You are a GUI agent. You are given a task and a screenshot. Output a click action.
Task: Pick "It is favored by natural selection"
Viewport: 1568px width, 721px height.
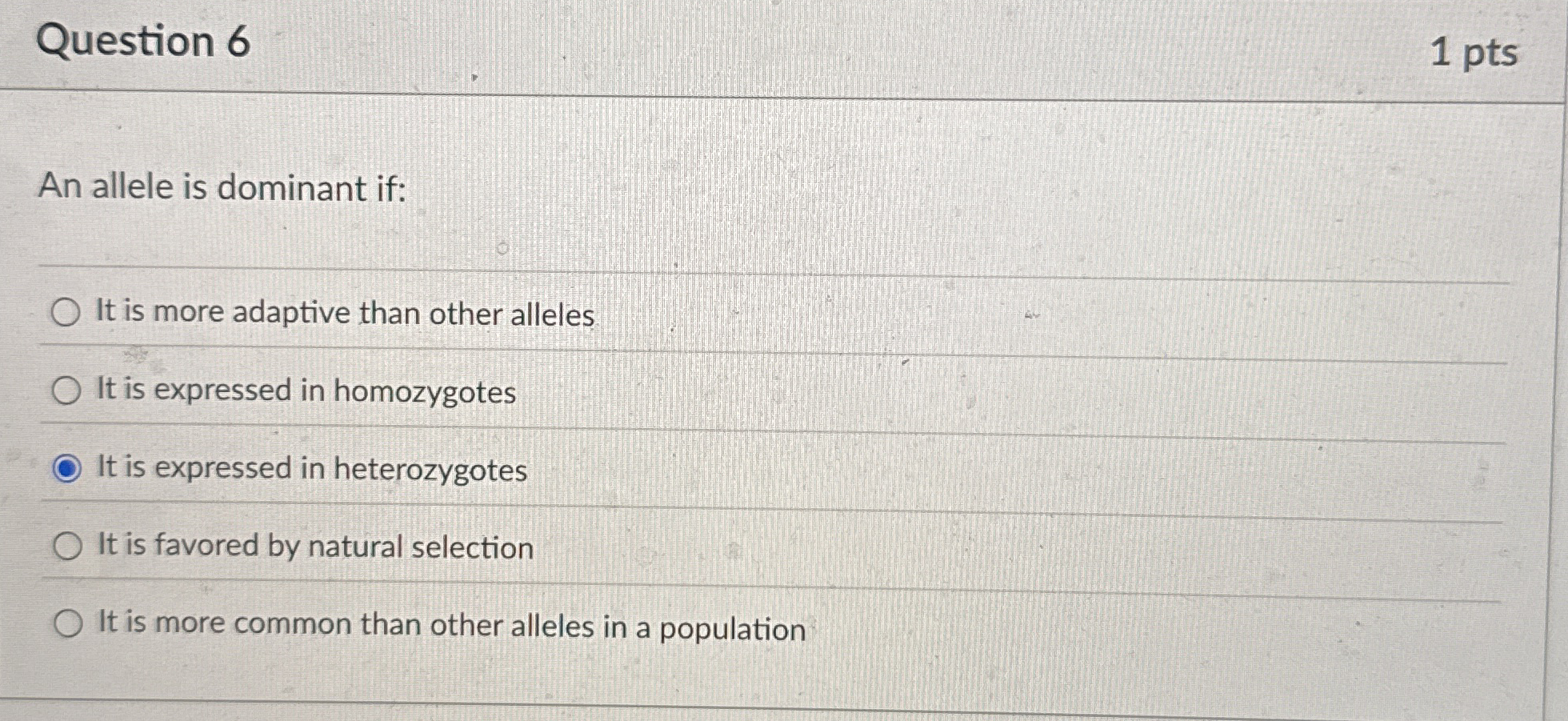pos(67,546)
